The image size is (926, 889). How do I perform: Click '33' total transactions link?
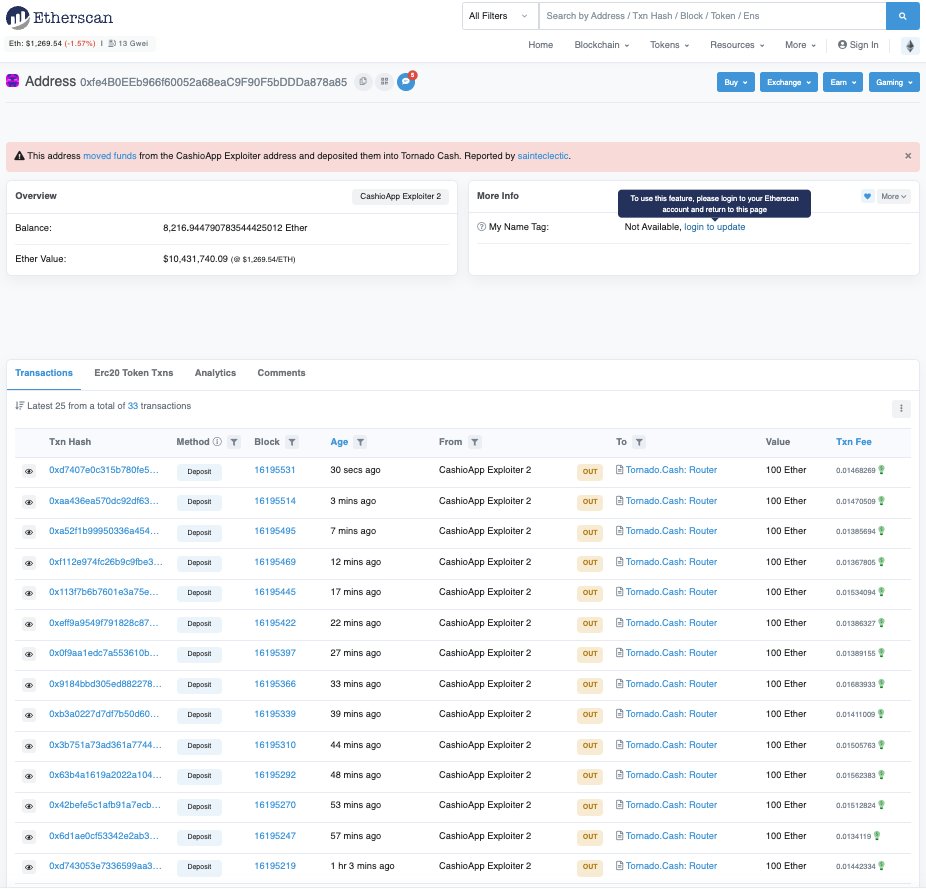point(132,406)
